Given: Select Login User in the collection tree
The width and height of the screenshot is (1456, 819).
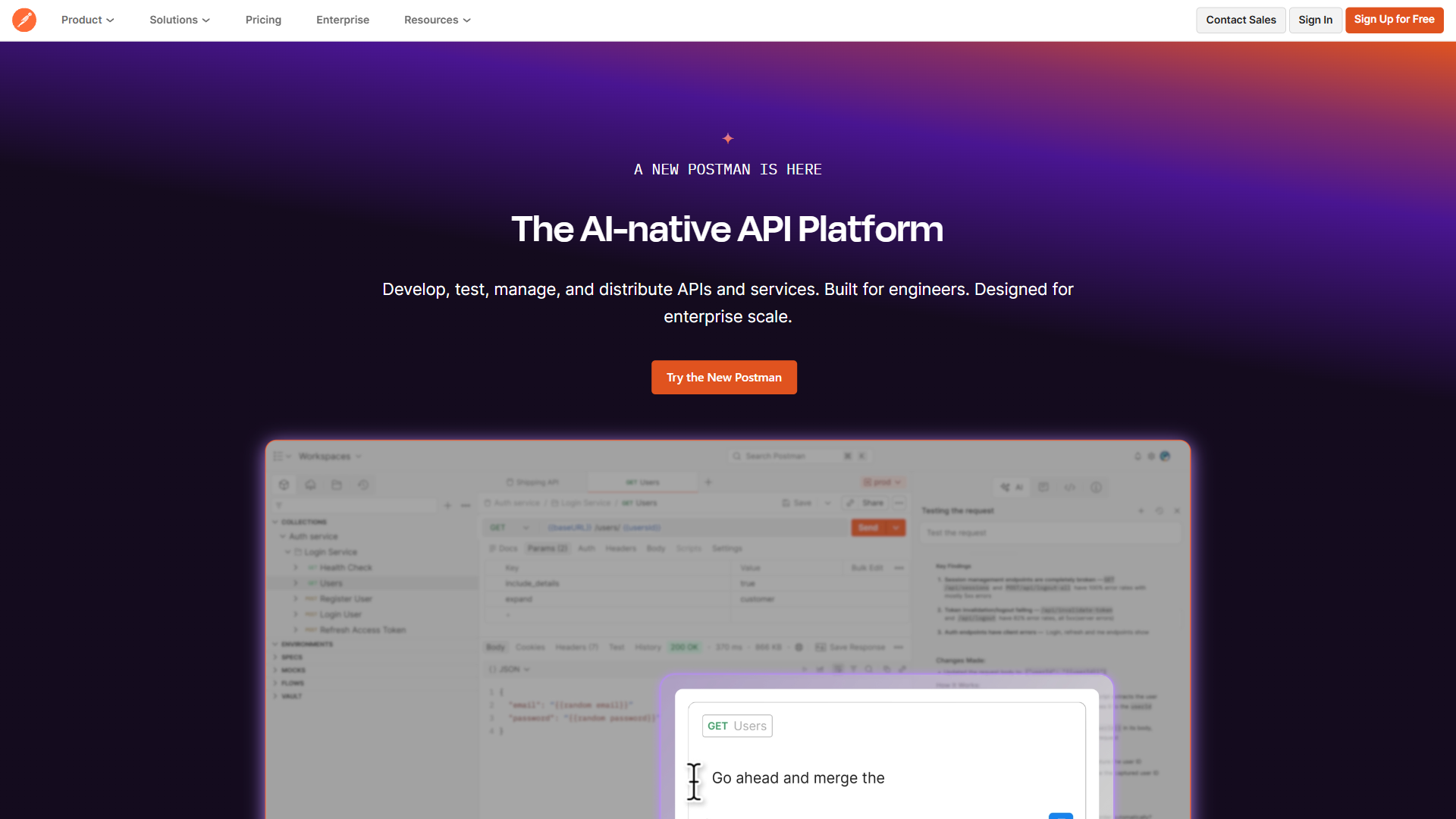Looking at the screenshot, I should tap(340, 614).
